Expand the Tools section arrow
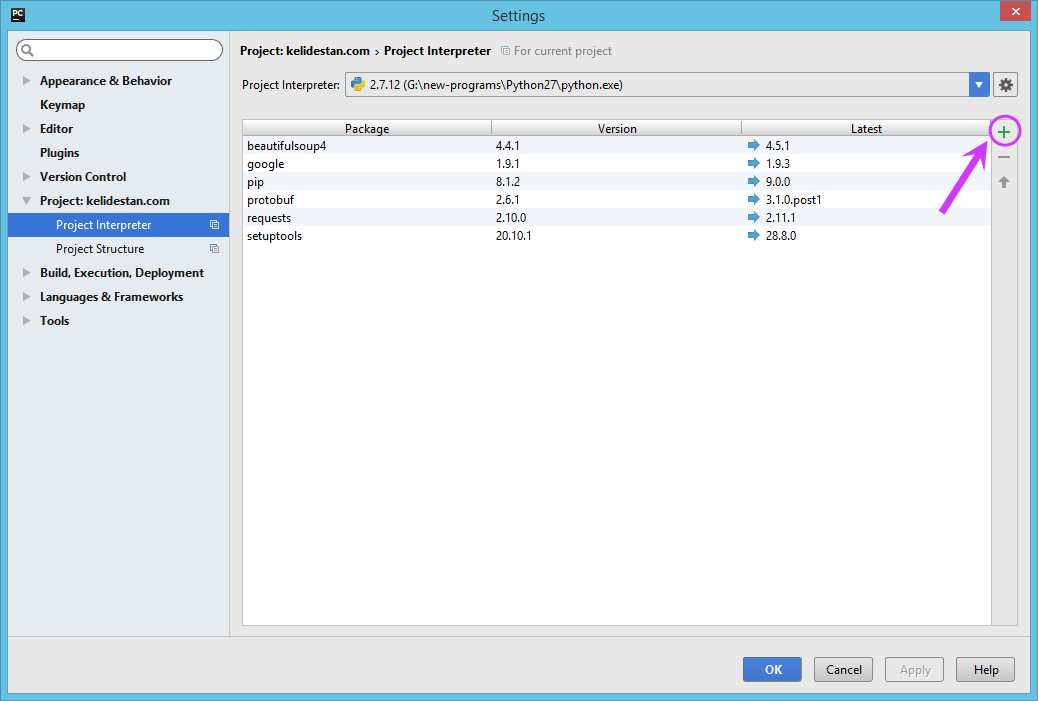 pos(26,320)
